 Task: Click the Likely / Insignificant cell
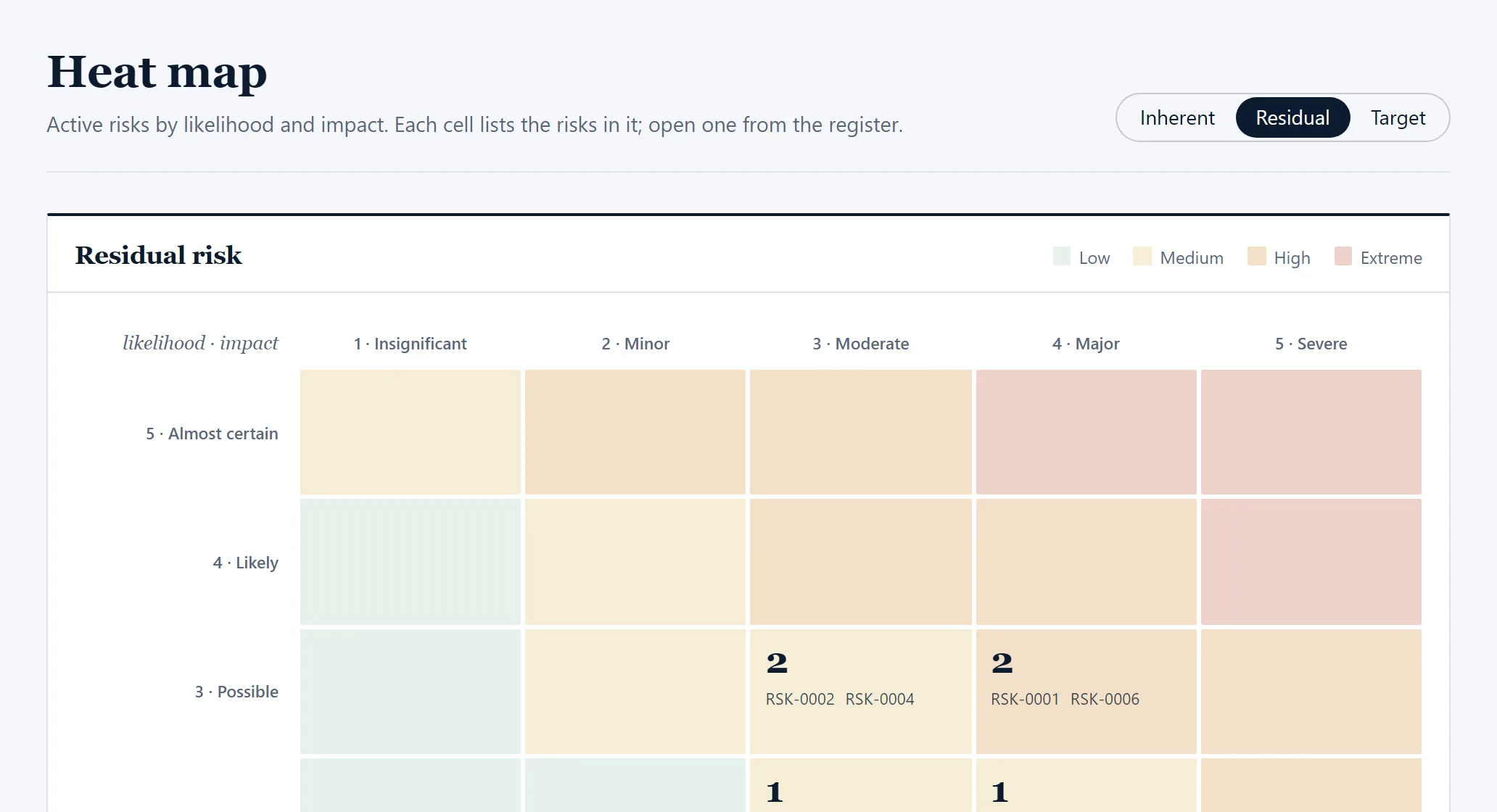click(411, 562)
